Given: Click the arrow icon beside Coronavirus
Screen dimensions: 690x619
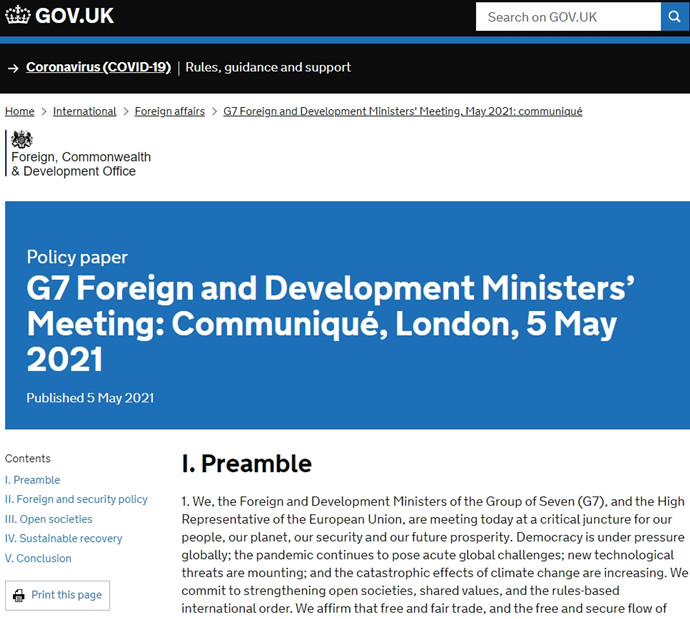Looking at the screenshot, I should [x=13, y=68].
